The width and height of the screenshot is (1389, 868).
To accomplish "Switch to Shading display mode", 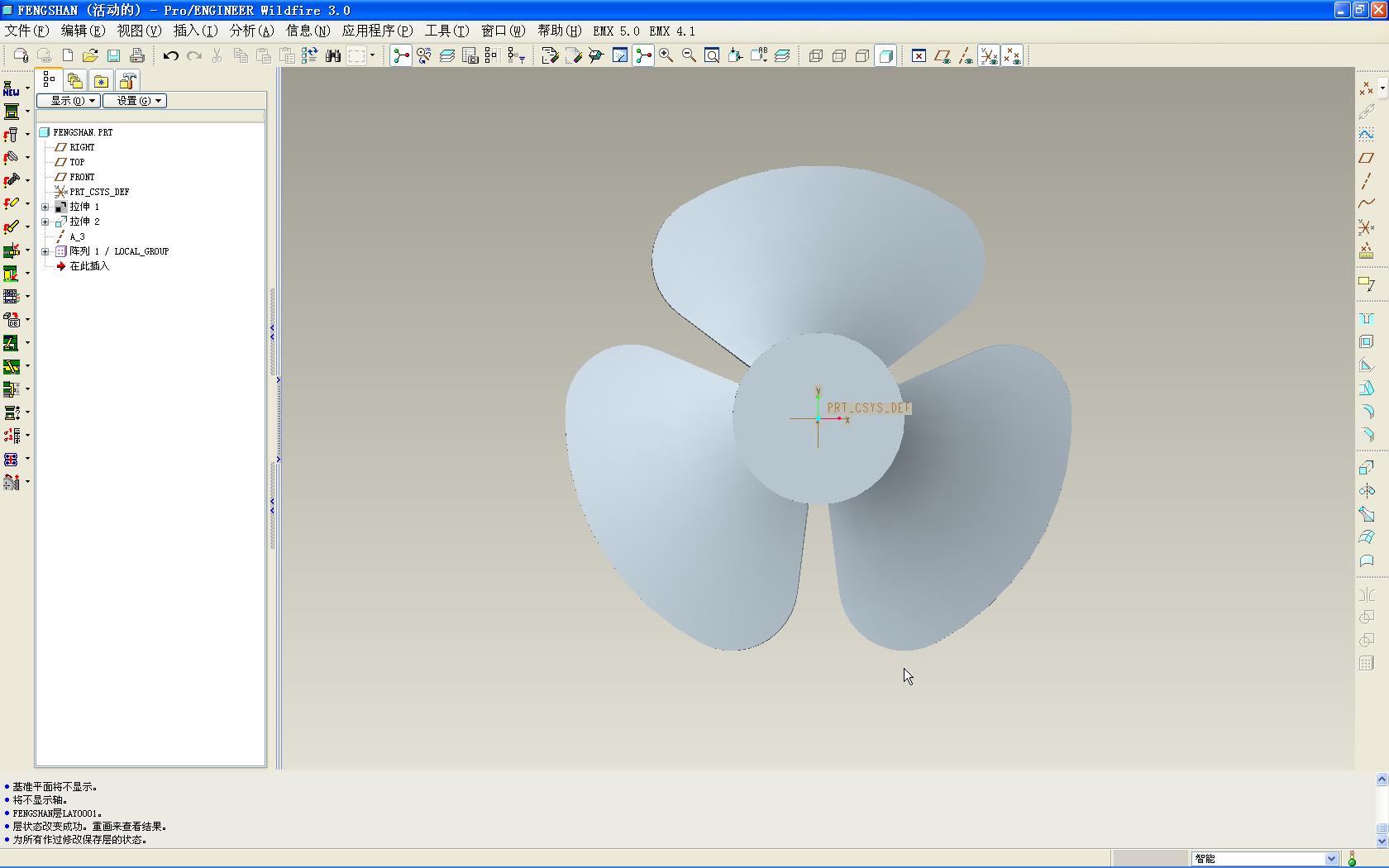I will point(885,55).
